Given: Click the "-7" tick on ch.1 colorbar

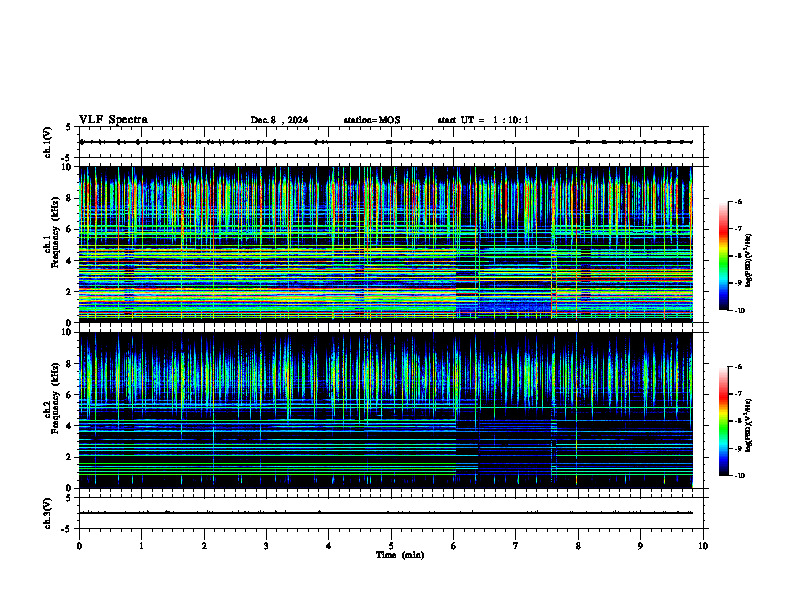Looking at the screenshot, I should [x=738, y=229].
